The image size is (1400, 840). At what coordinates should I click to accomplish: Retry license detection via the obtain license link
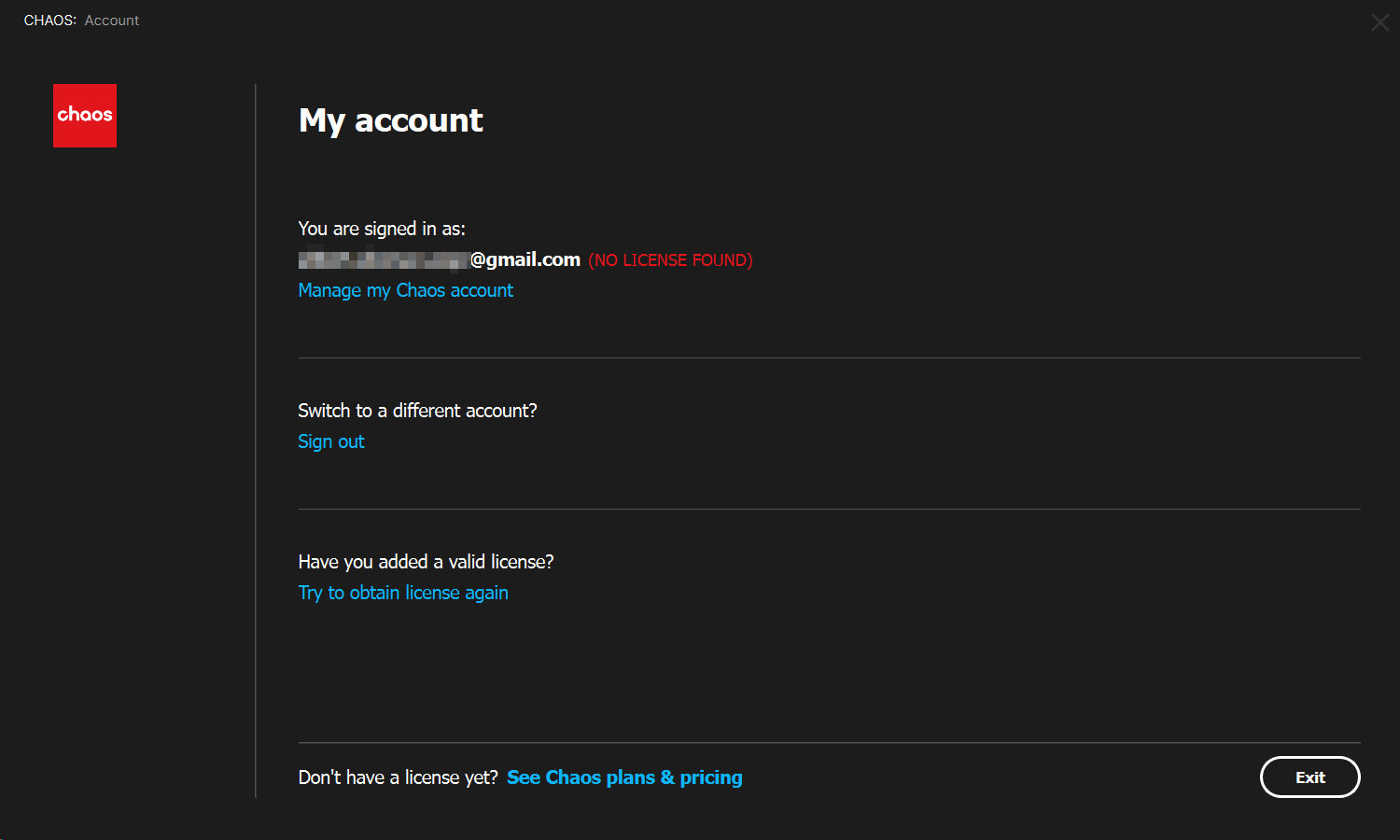click(x=403, y=593)
